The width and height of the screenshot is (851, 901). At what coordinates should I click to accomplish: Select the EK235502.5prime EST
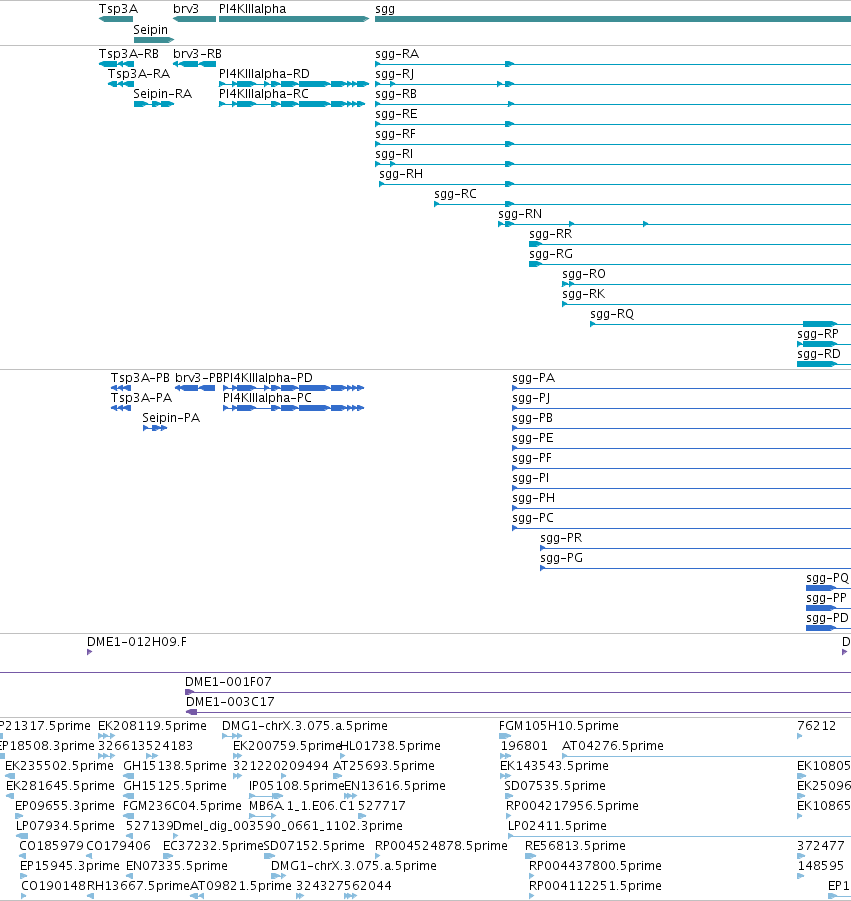pyautogui.click(x=10, y=776)
